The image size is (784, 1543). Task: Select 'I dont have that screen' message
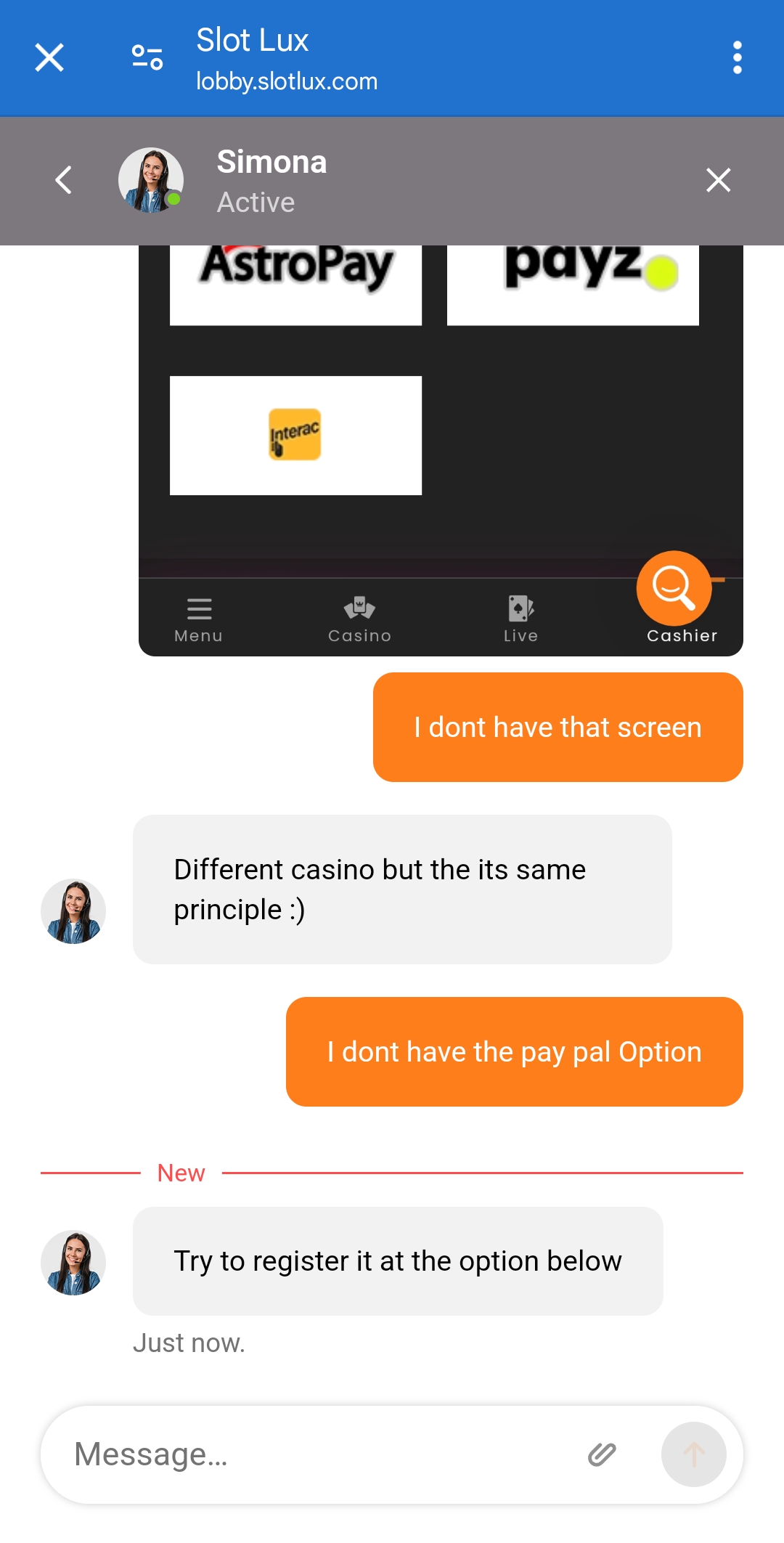(558, 727)
